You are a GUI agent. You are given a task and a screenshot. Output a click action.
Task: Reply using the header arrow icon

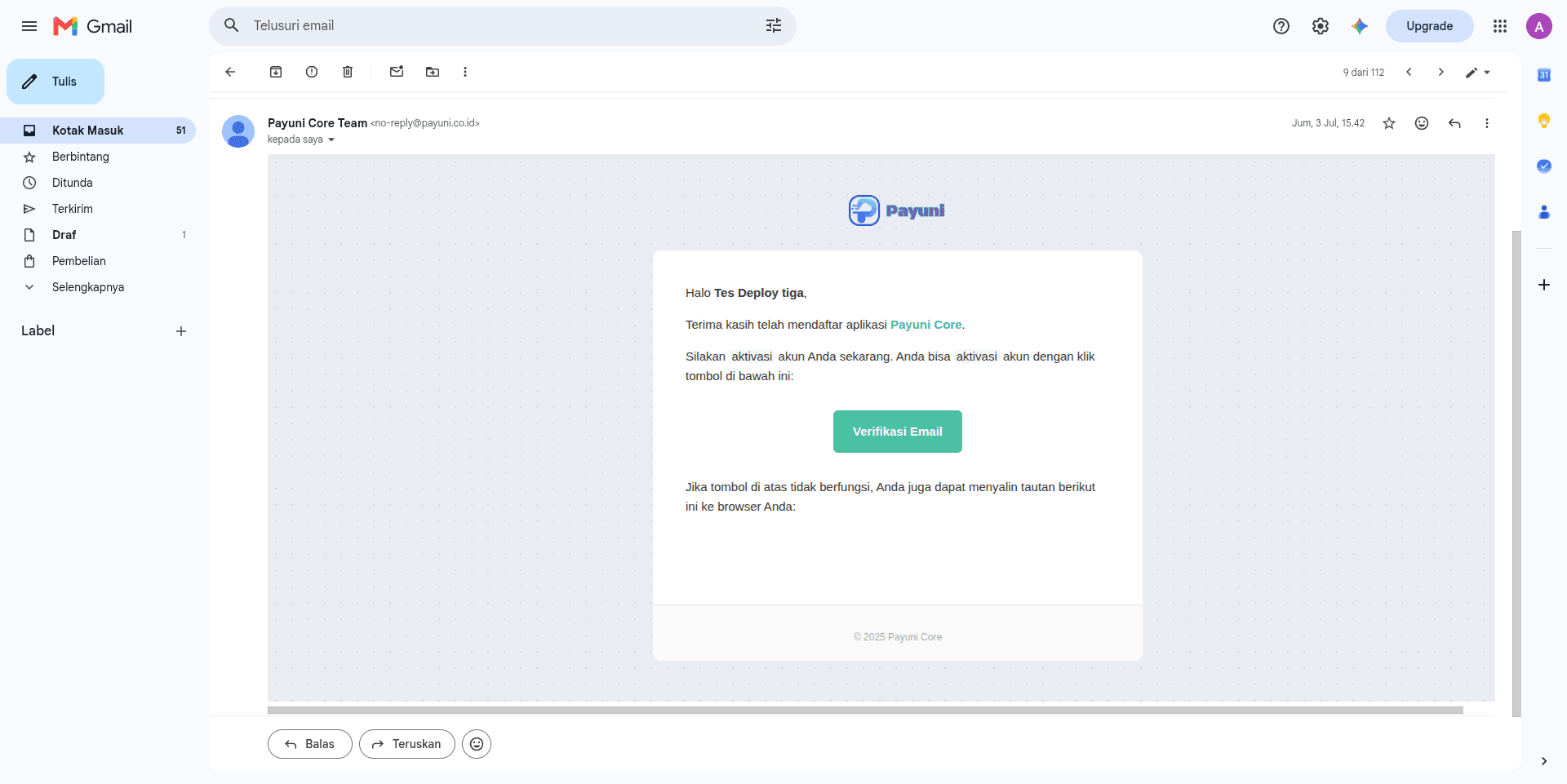point(1454,123)
